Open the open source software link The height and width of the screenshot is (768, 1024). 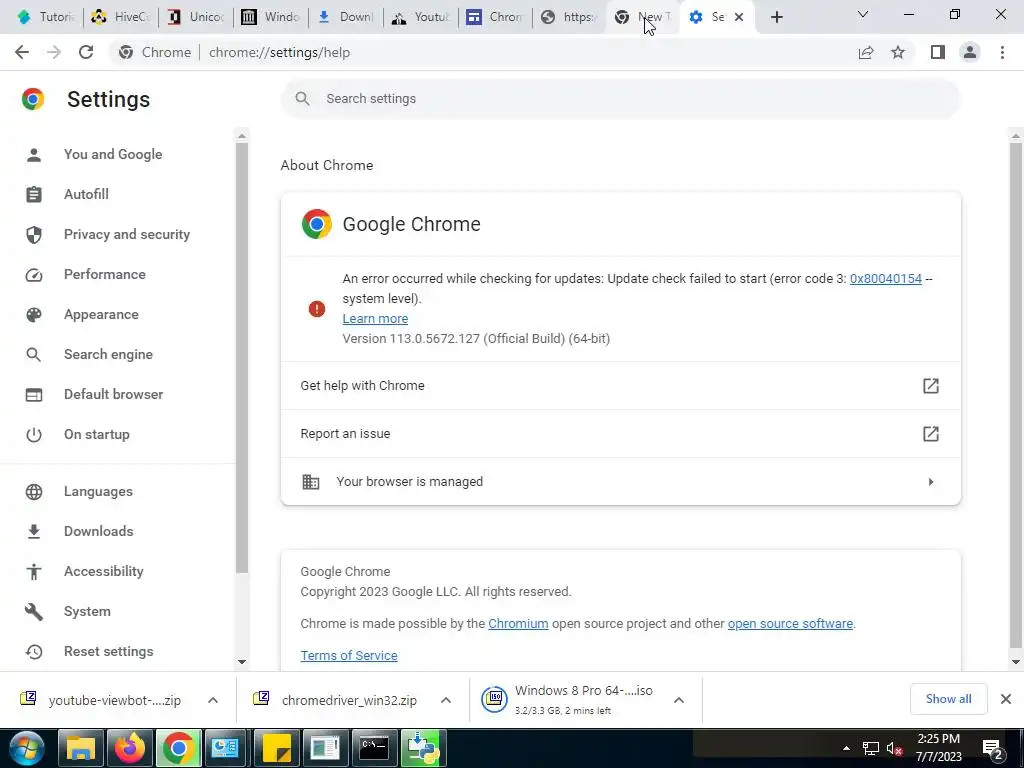click(x=790, y=624)
